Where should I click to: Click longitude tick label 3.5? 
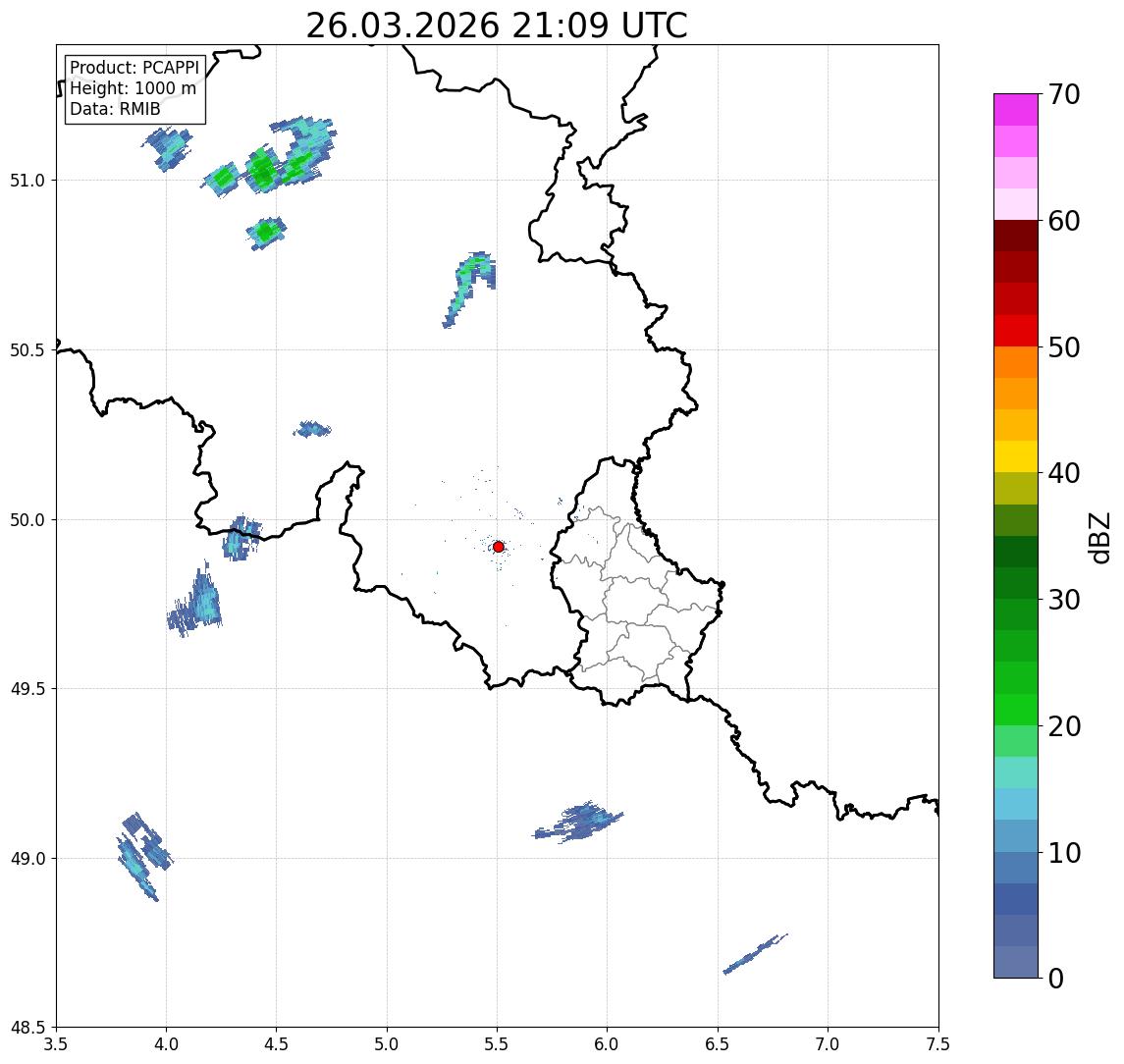coord(56,1044)
